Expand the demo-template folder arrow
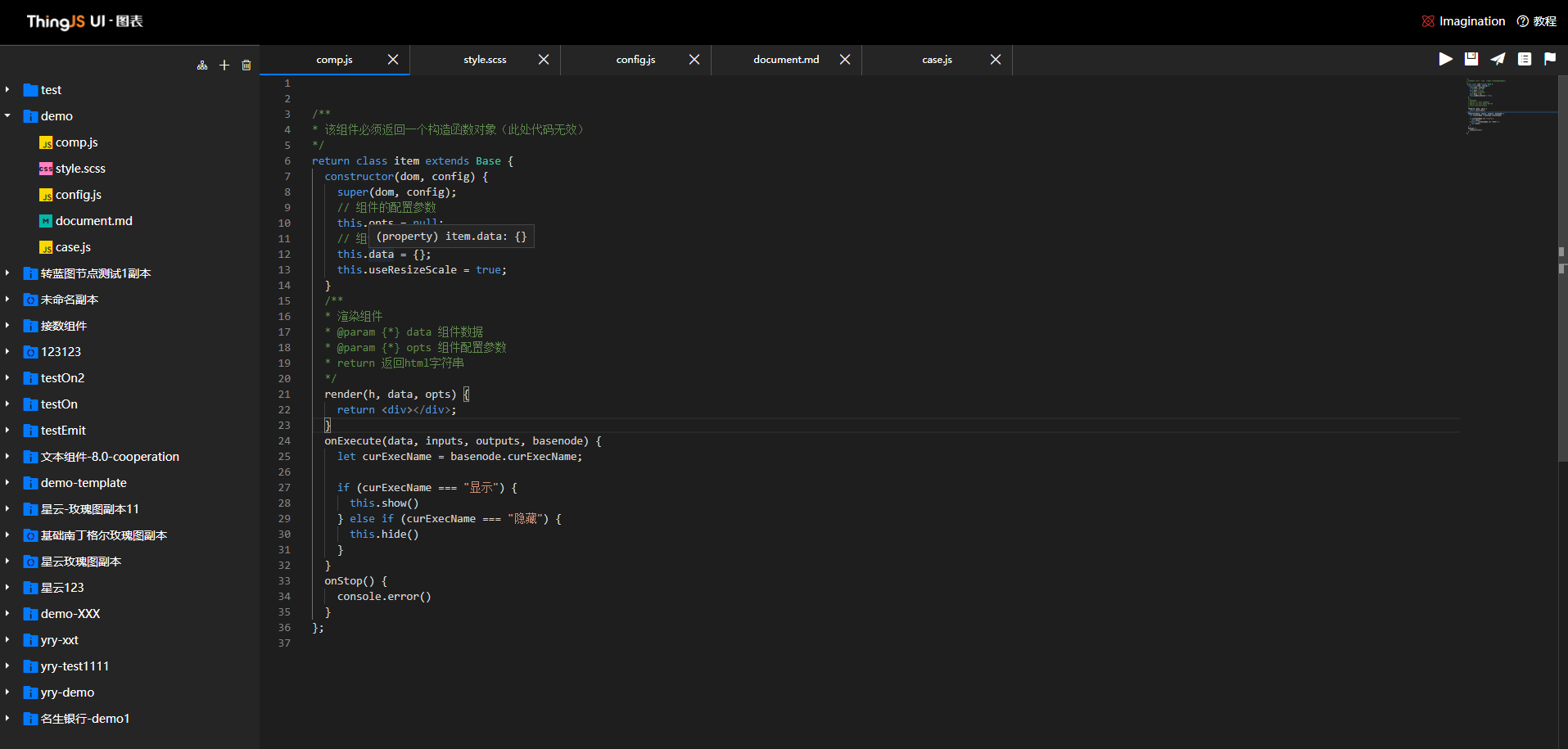 (x=7, y=483)
